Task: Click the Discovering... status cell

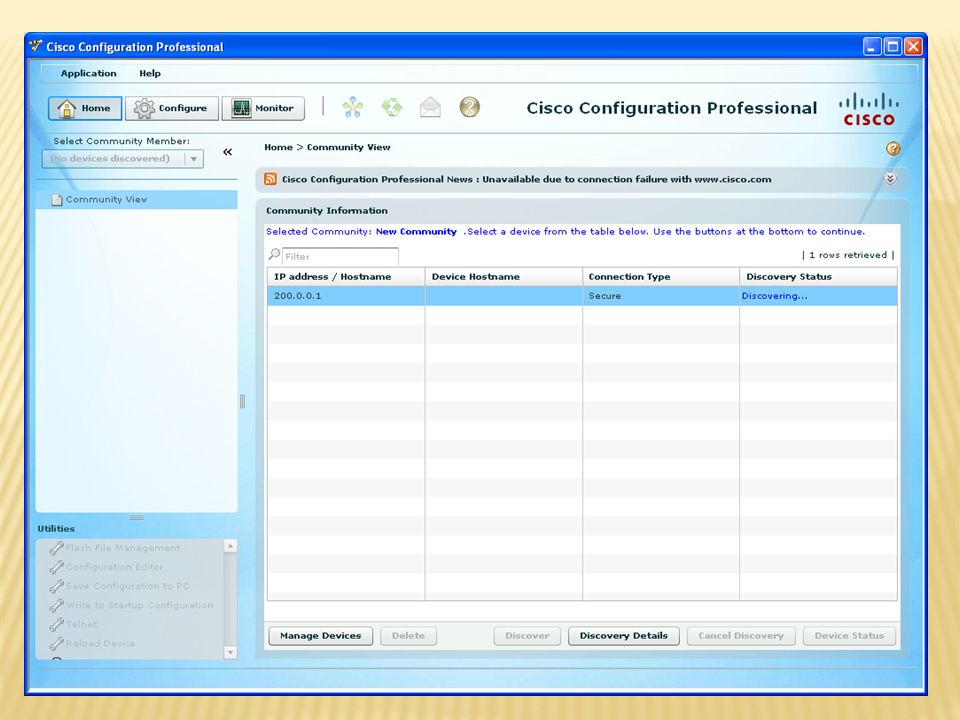Action: 819,296
